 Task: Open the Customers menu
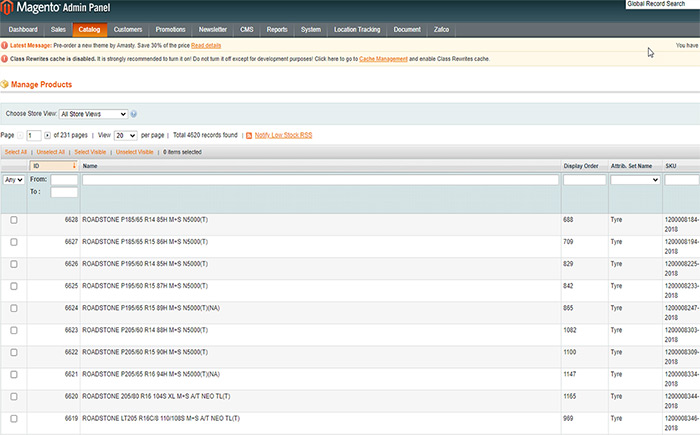128,29
